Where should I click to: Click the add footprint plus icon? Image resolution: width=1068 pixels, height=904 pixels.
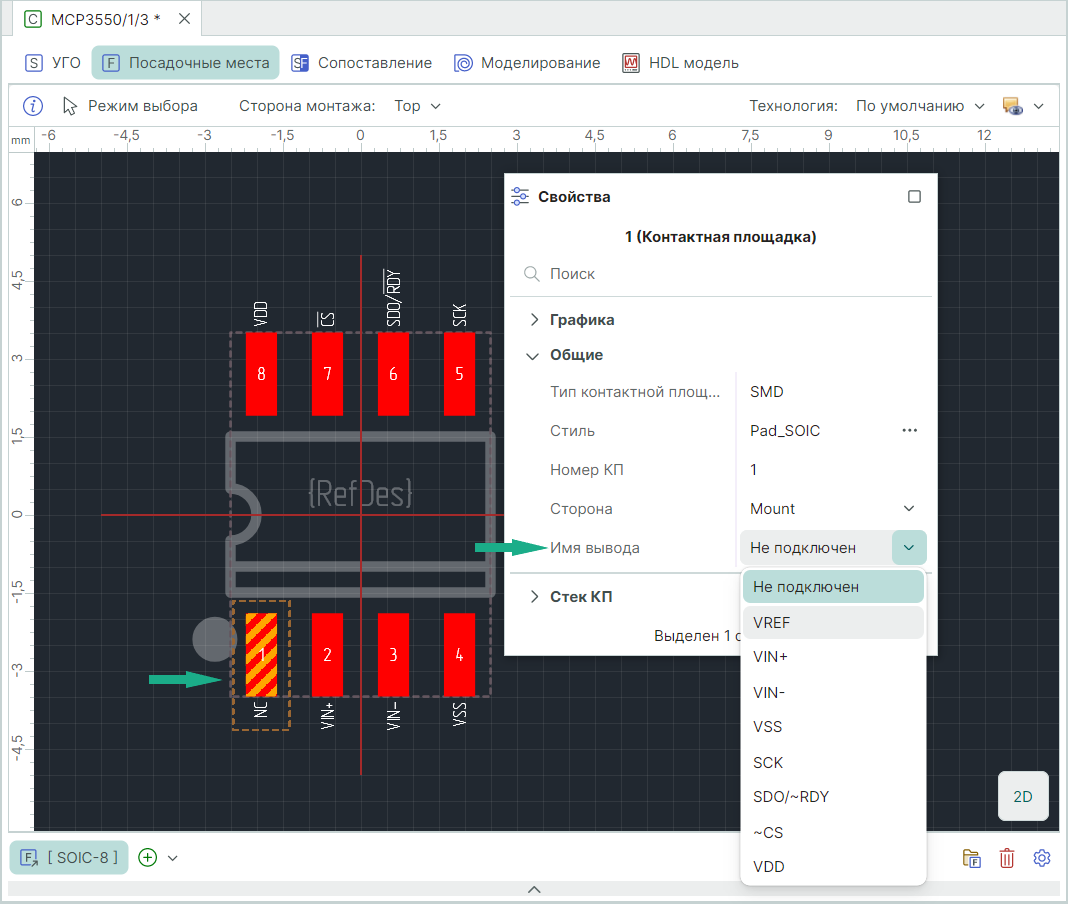click(148, 857)
